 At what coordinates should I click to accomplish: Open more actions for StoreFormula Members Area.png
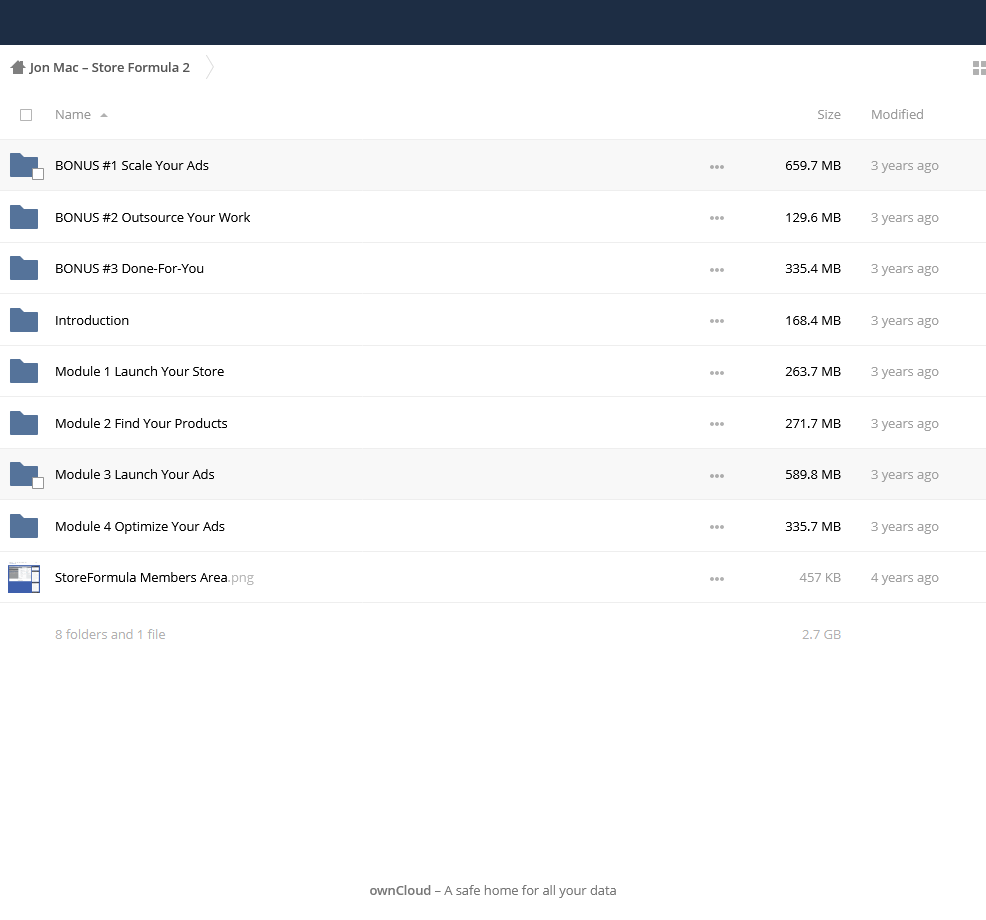coord(717,579)
